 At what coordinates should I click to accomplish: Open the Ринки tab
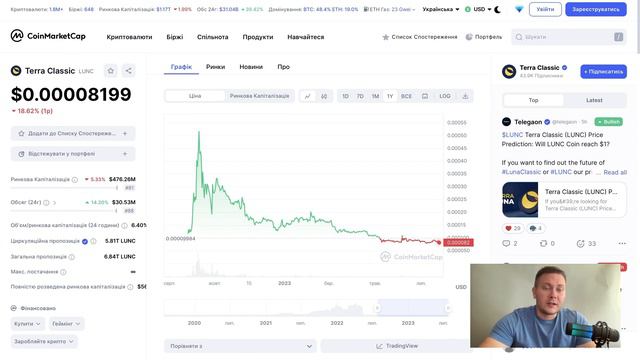click(x=216, y=67)
